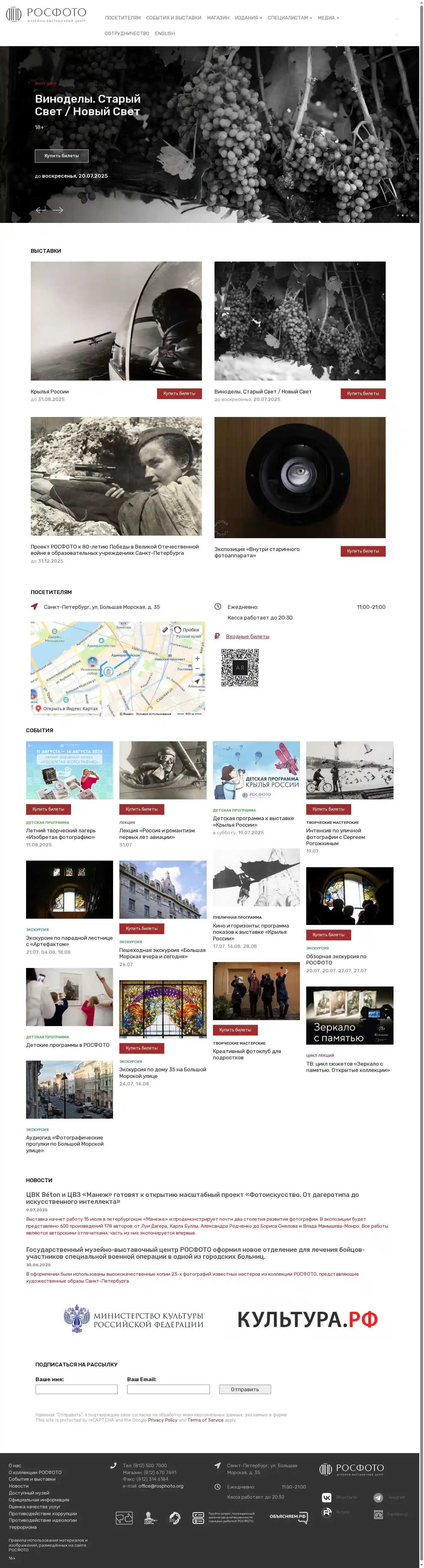Open the ПОСЕТИТЕЛЯМ menu item
The image size is (424, 1568).
[122, 18]
